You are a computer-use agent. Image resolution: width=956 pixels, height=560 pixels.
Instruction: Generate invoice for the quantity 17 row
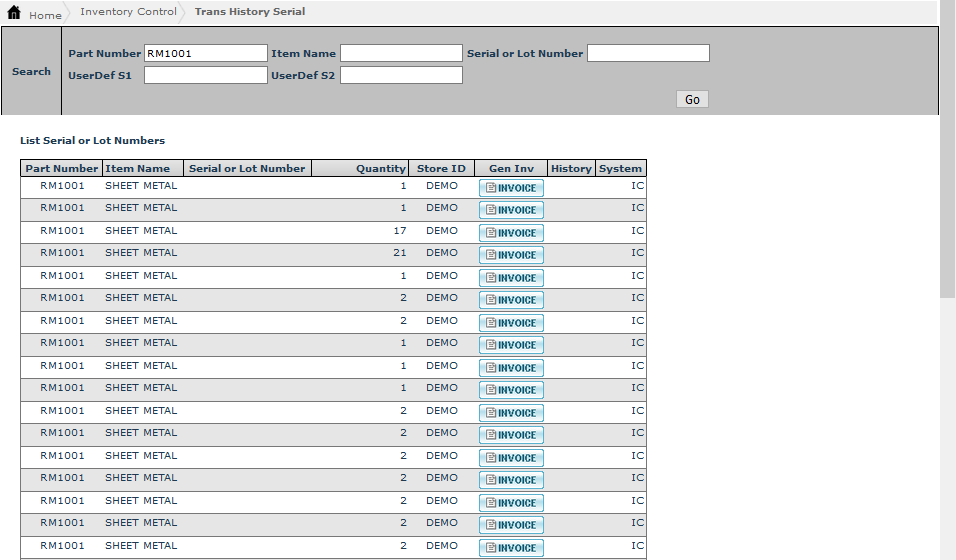(511, 233)
